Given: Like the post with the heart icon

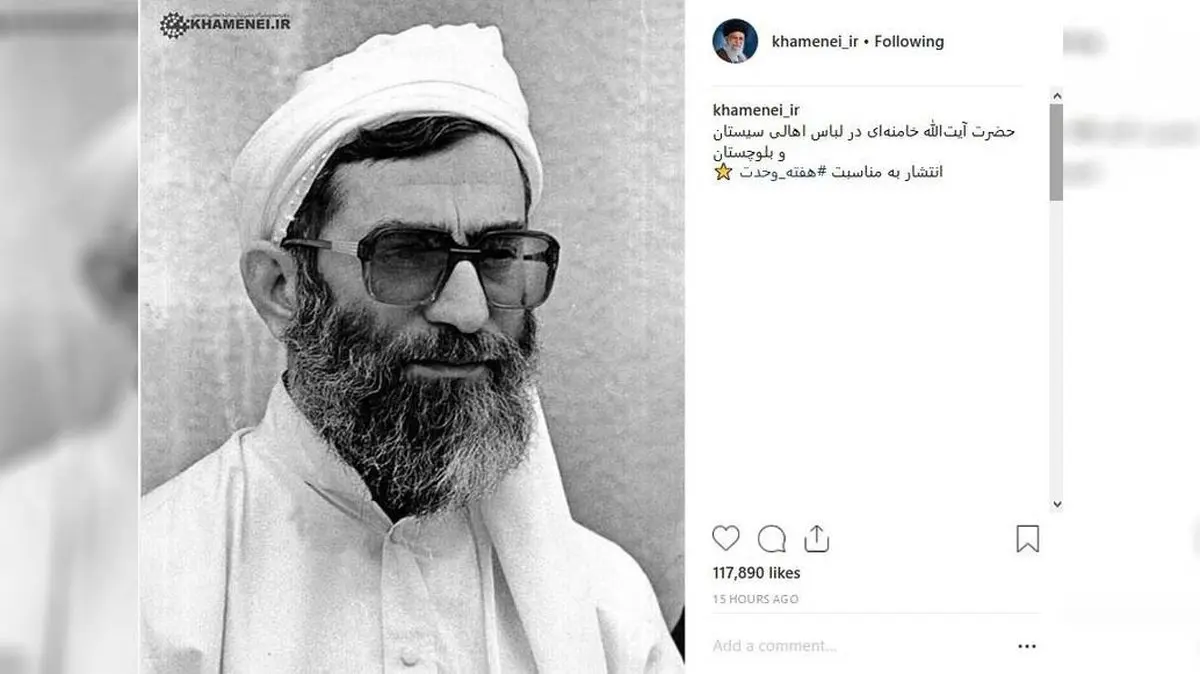Looking at the screenshot, I should point(726,539).
